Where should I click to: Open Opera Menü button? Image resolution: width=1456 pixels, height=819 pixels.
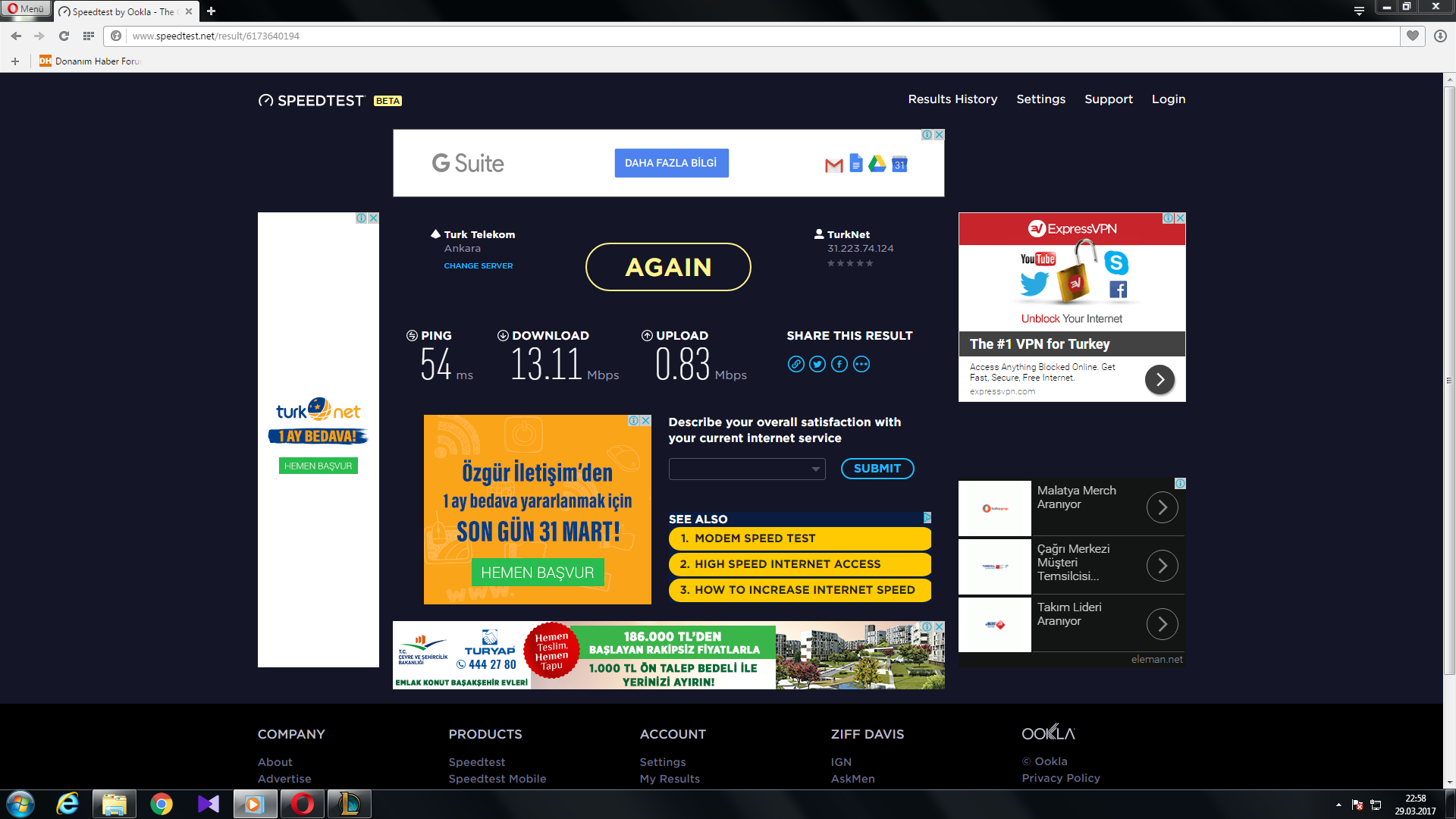(x=26, y=9)
